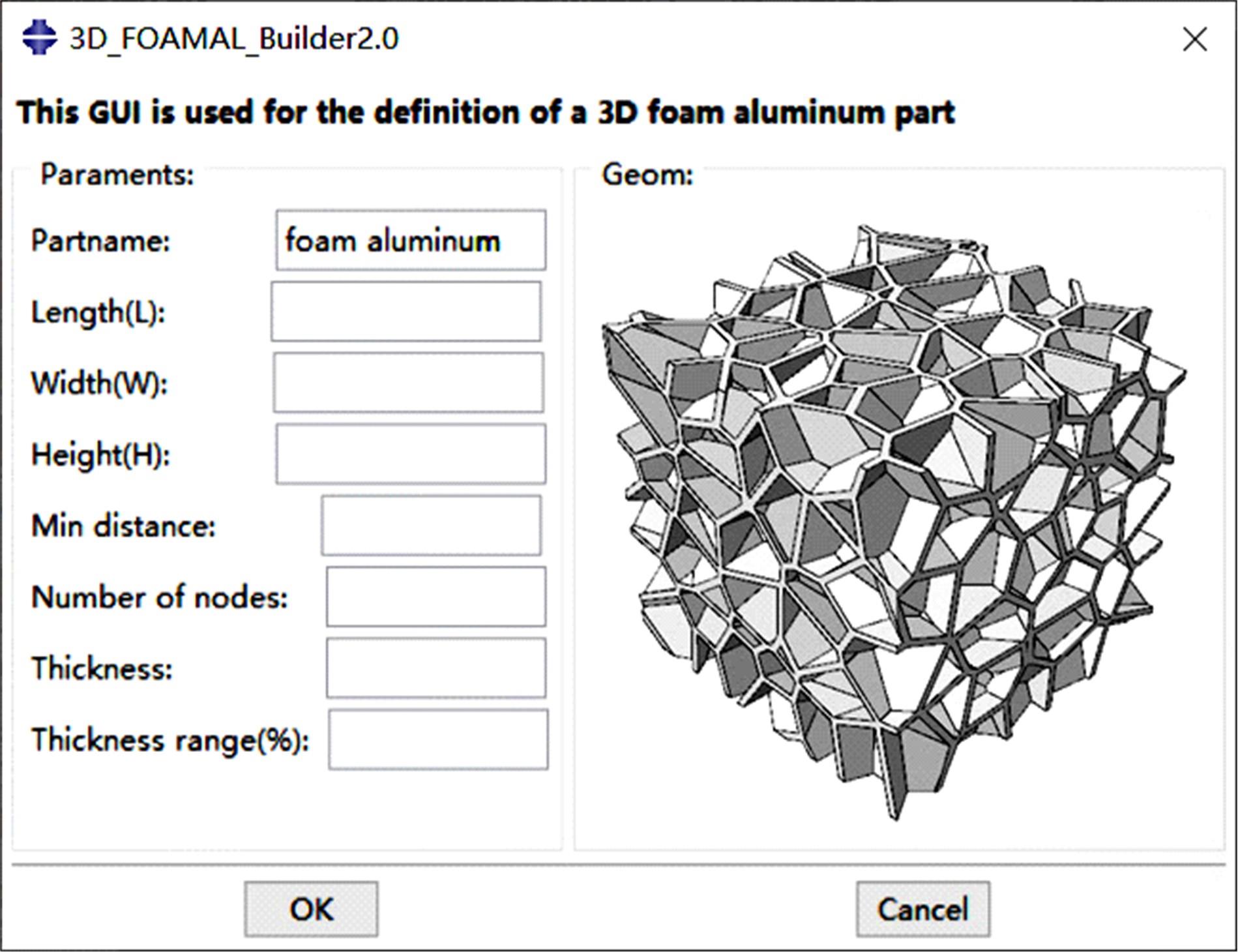Click the window title text 3D_FOAMAL_Builder2.0
Viewport: 1238px width, 952px height.
click(233, 39)
